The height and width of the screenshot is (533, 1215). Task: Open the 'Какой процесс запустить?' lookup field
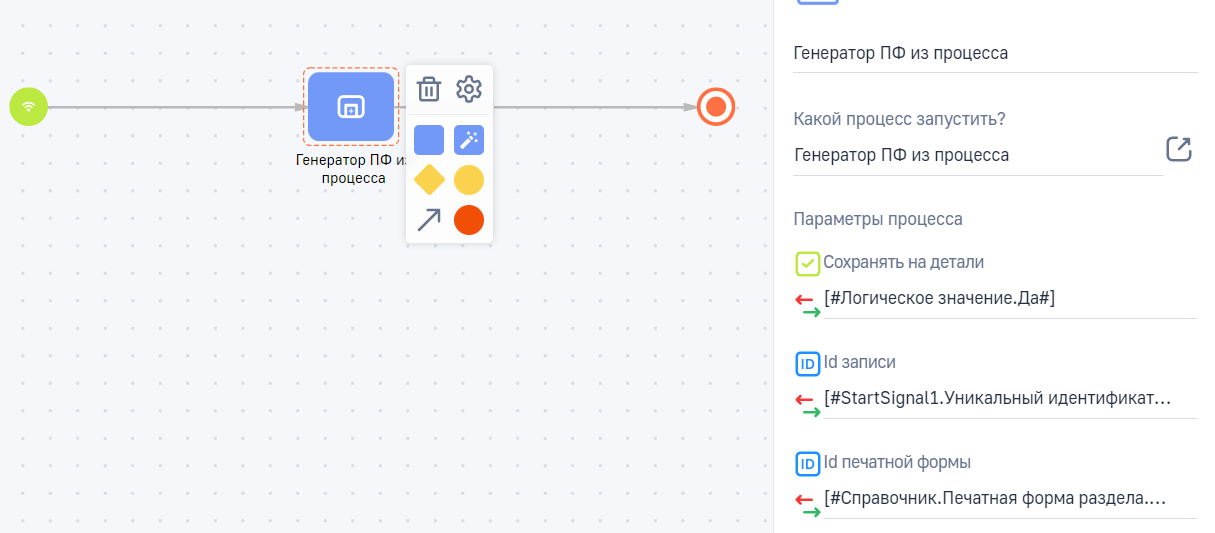click(x=976, y=156)
